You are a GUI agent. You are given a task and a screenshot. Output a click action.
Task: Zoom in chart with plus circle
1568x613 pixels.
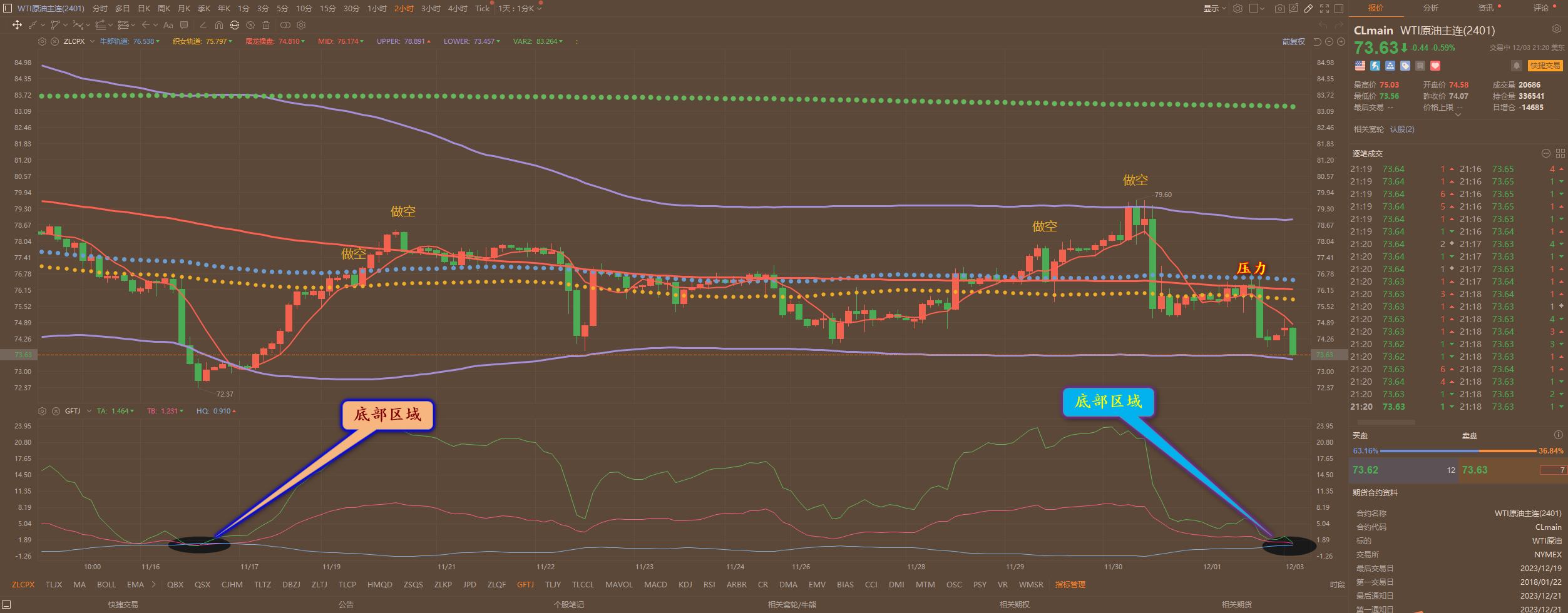[1341, 41]
